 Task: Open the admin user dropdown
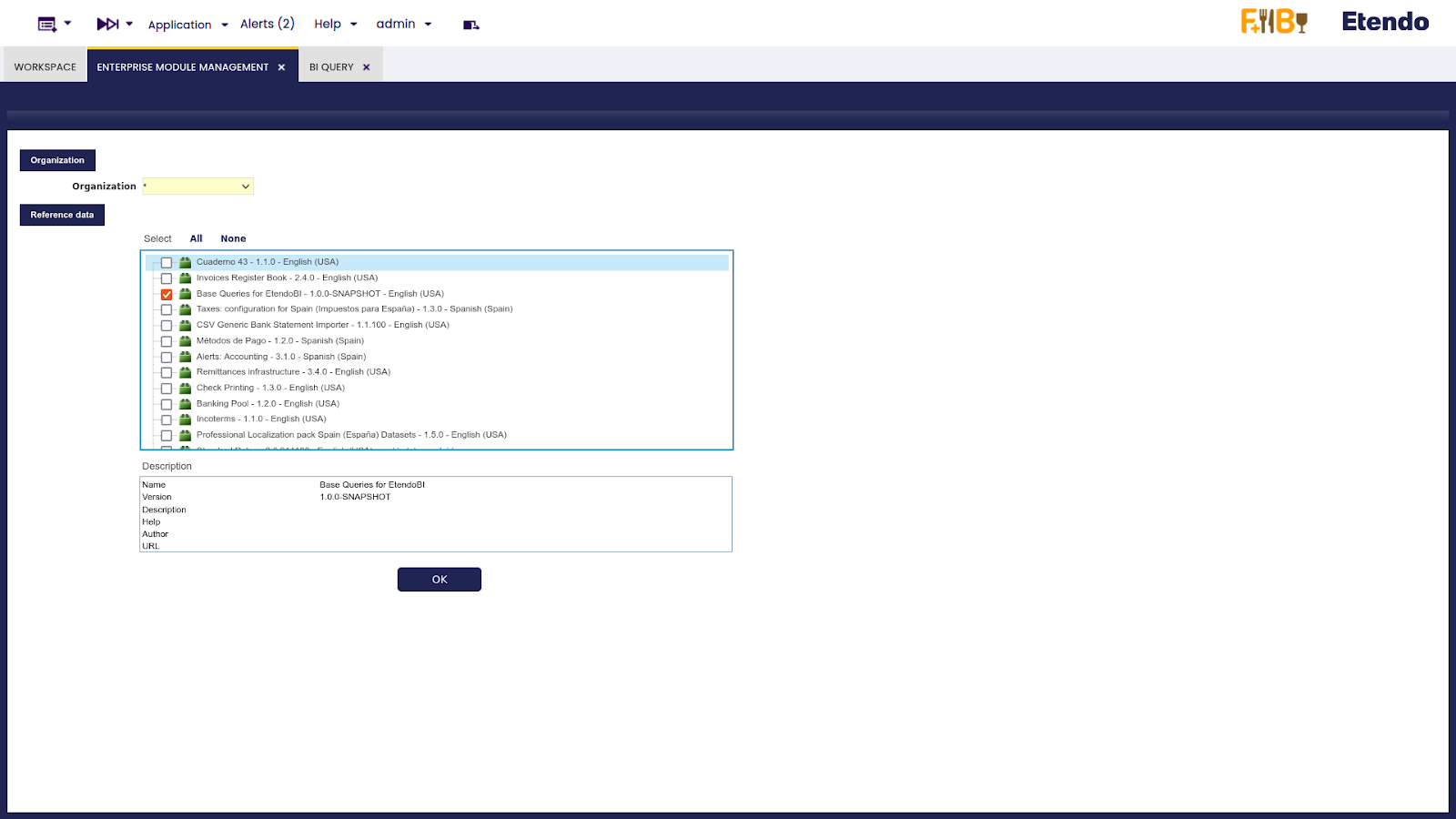(x=404, y=25)
